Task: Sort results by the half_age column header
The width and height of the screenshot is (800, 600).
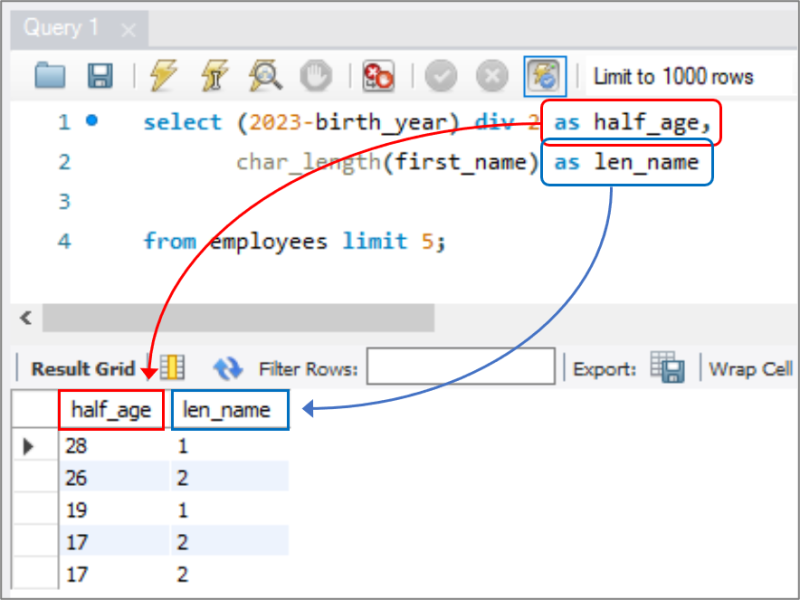Action: tap(110, 409)
